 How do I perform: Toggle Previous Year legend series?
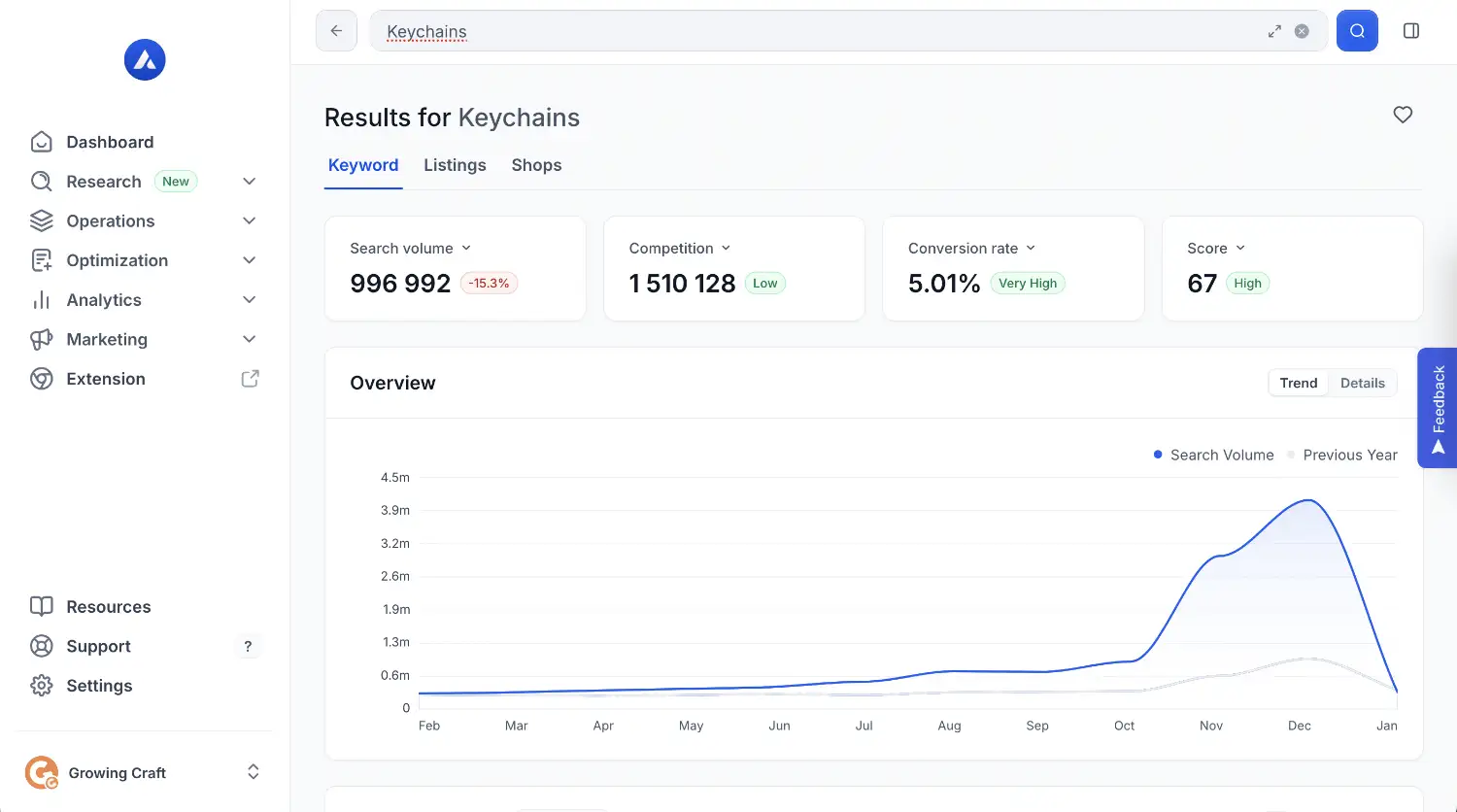1341,455
